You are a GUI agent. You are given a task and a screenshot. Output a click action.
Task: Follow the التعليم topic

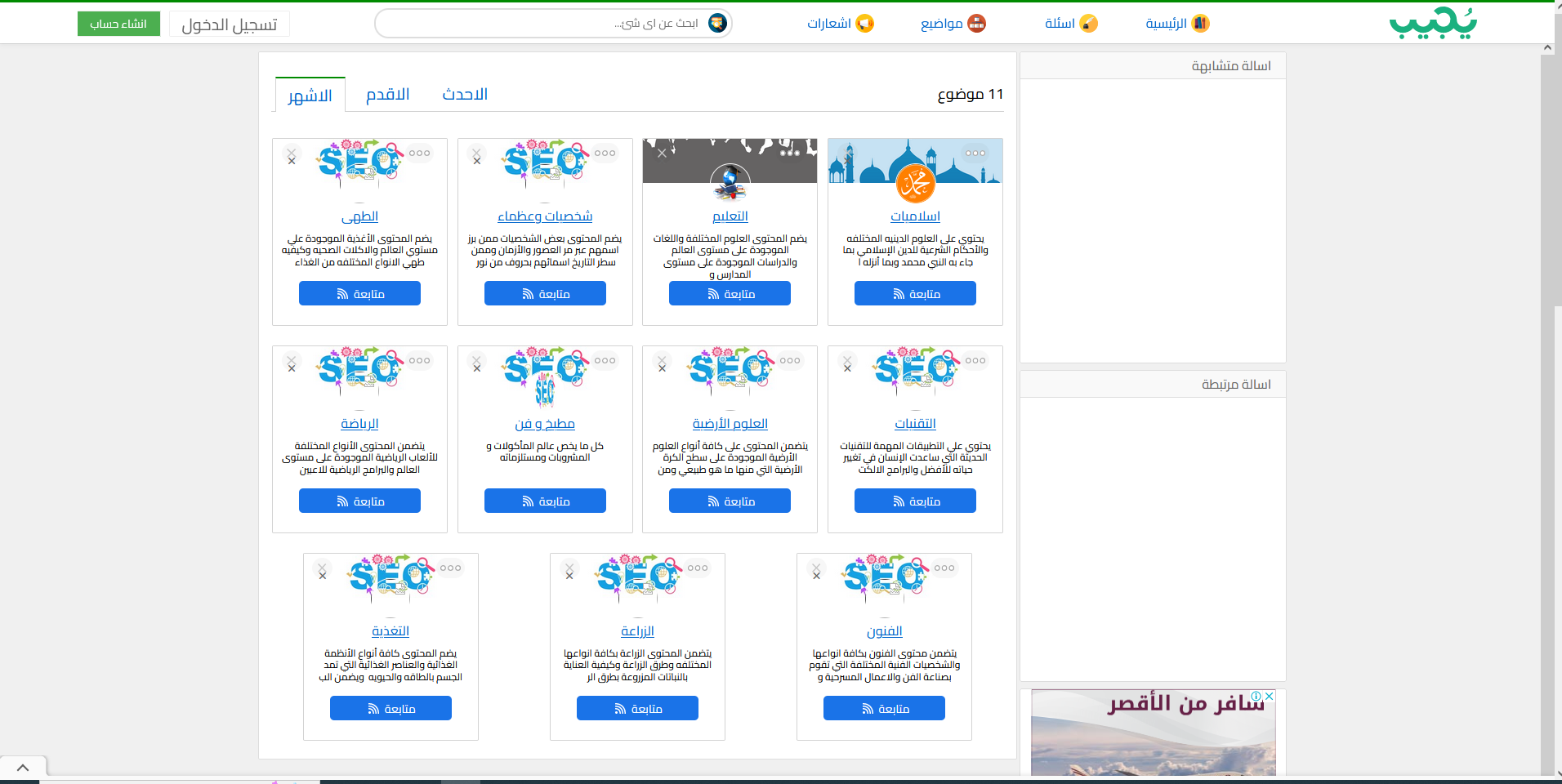[x=730, y=294]
